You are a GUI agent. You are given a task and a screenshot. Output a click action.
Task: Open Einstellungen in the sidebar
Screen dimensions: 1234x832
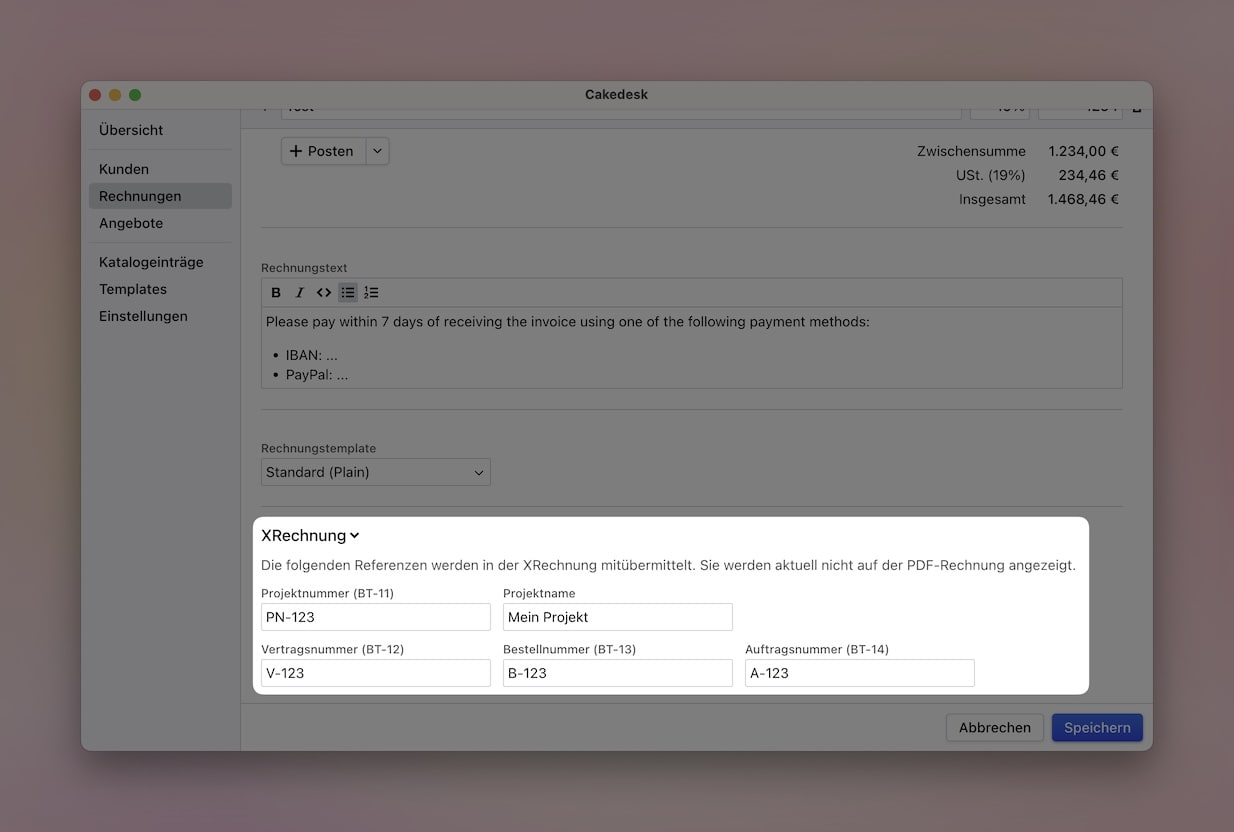[x=143, y=316]
